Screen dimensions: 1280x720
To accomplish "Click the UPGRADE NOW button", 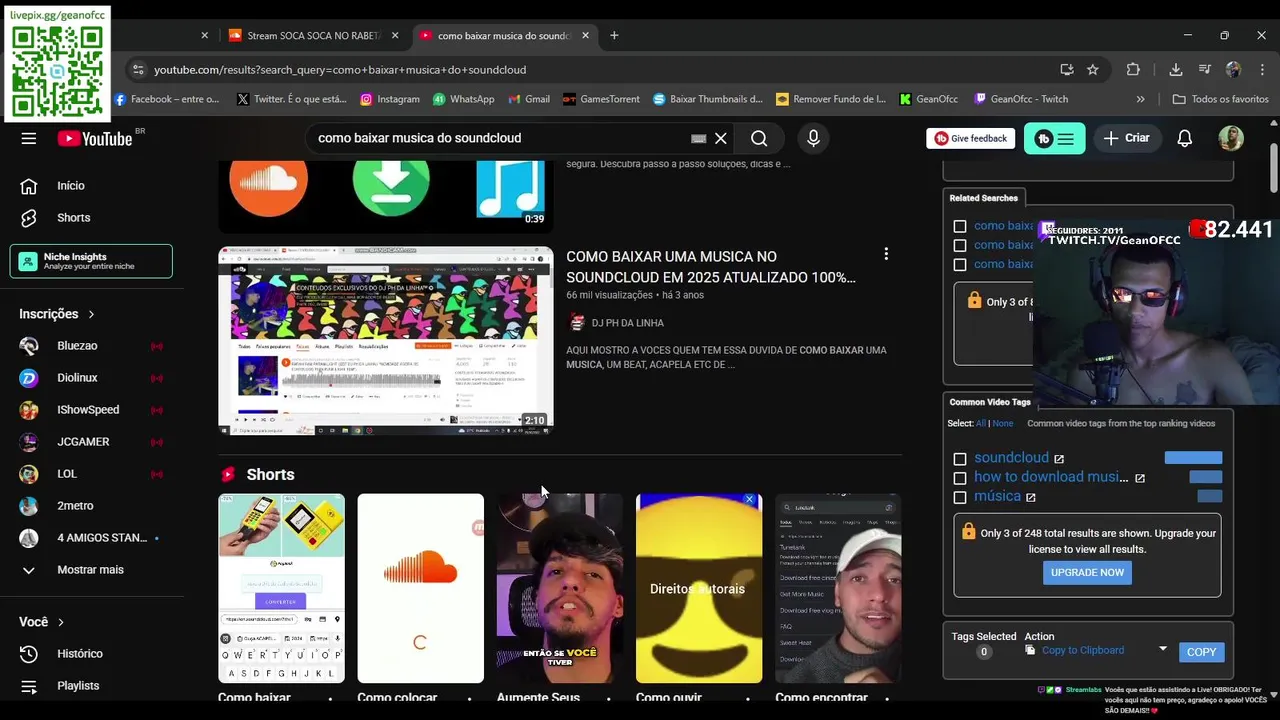I will 1087,572.
